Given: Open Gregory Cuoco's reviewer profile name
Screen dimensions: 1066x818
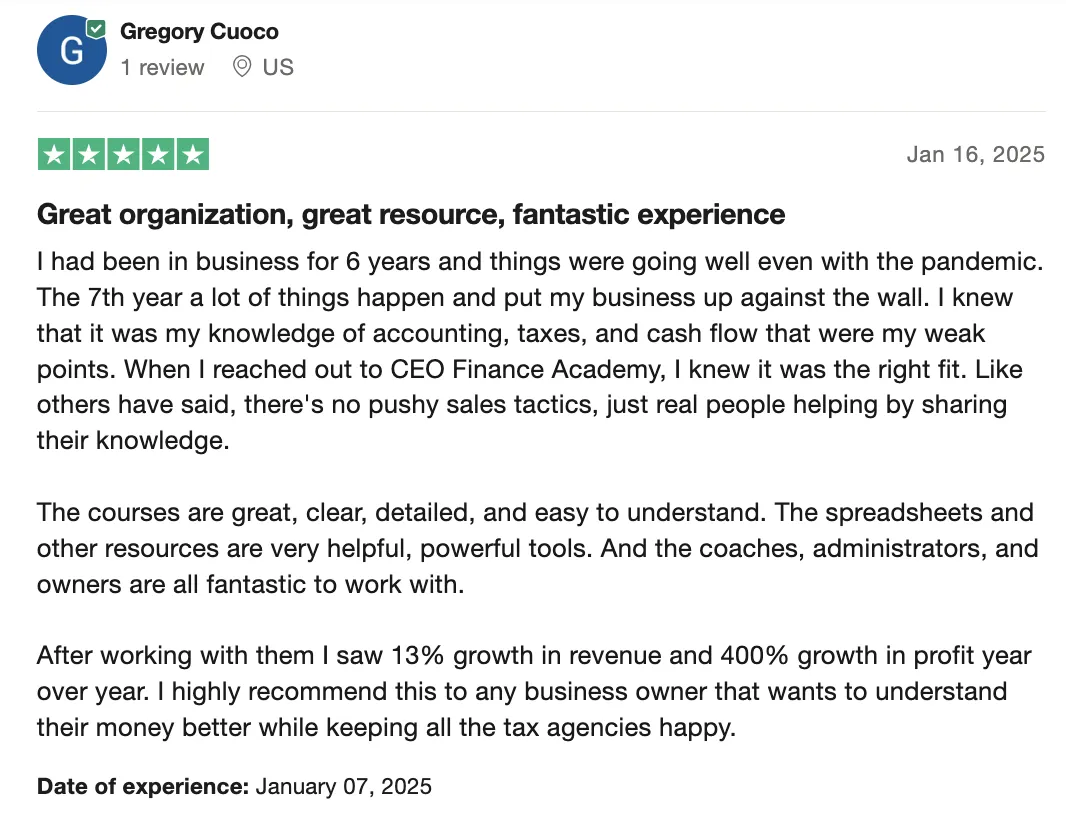Looking at the screenshot, I should [199, 32].
